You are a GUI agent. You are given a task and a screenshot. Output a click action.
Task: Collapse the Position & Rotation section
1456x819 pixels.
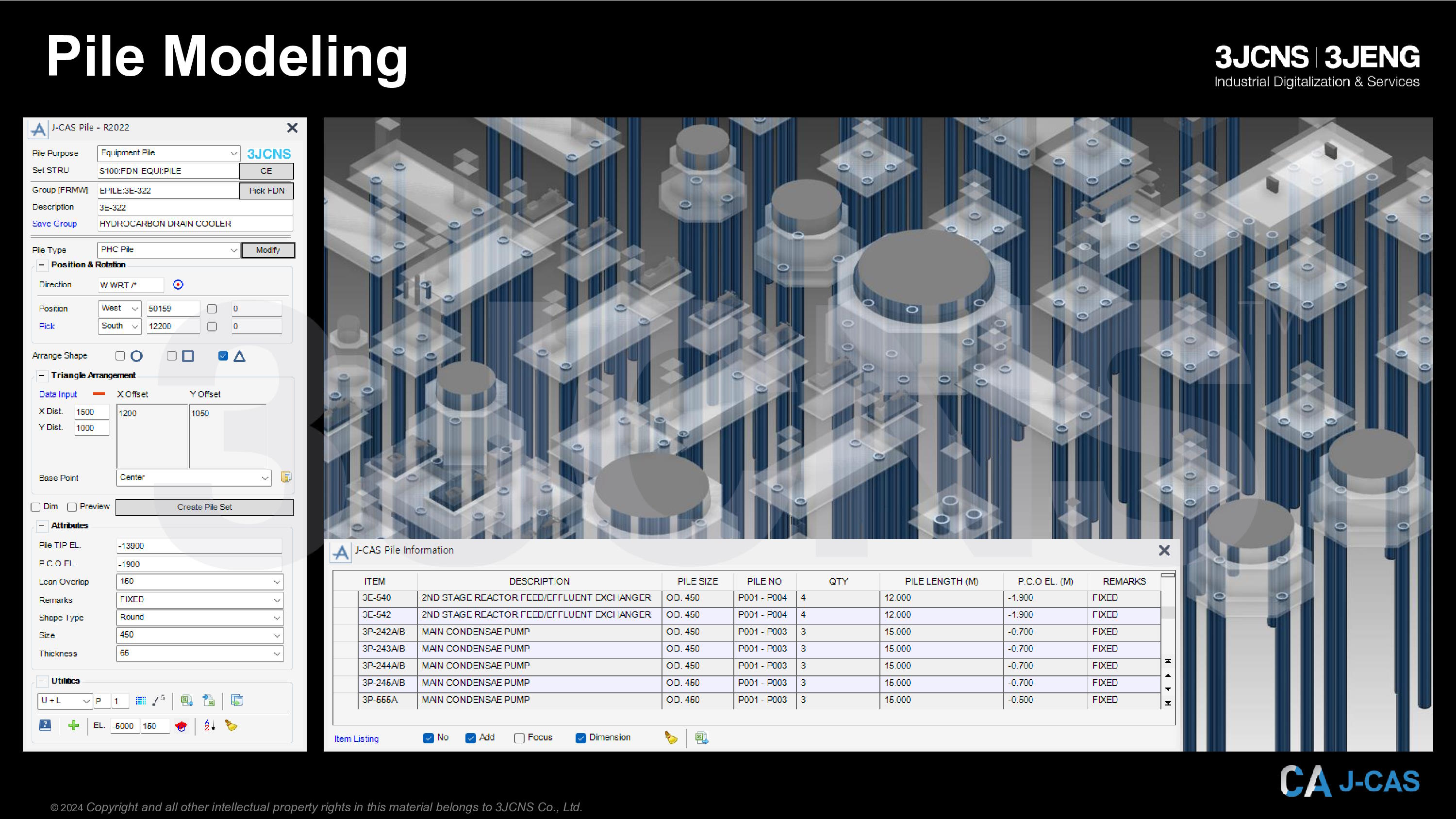pyautogui.click(x=41, y=264)
